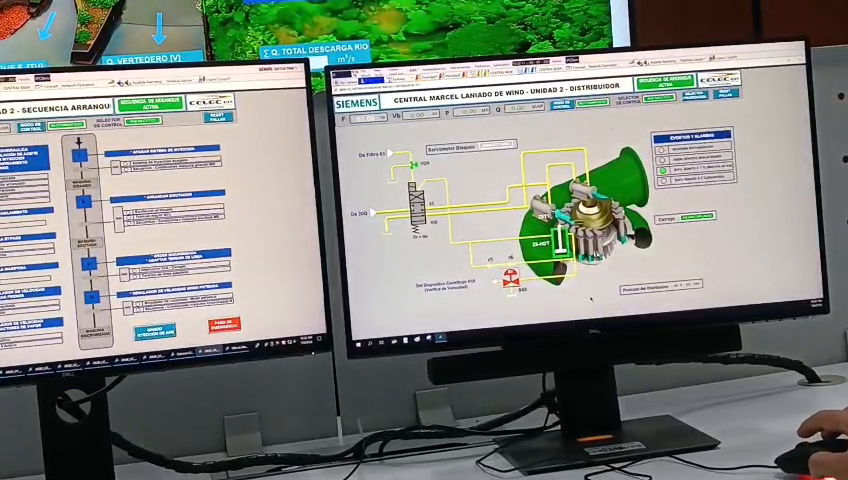Select the green VDR valve symbol
The image size is (848, 480).
click(414, 164)
